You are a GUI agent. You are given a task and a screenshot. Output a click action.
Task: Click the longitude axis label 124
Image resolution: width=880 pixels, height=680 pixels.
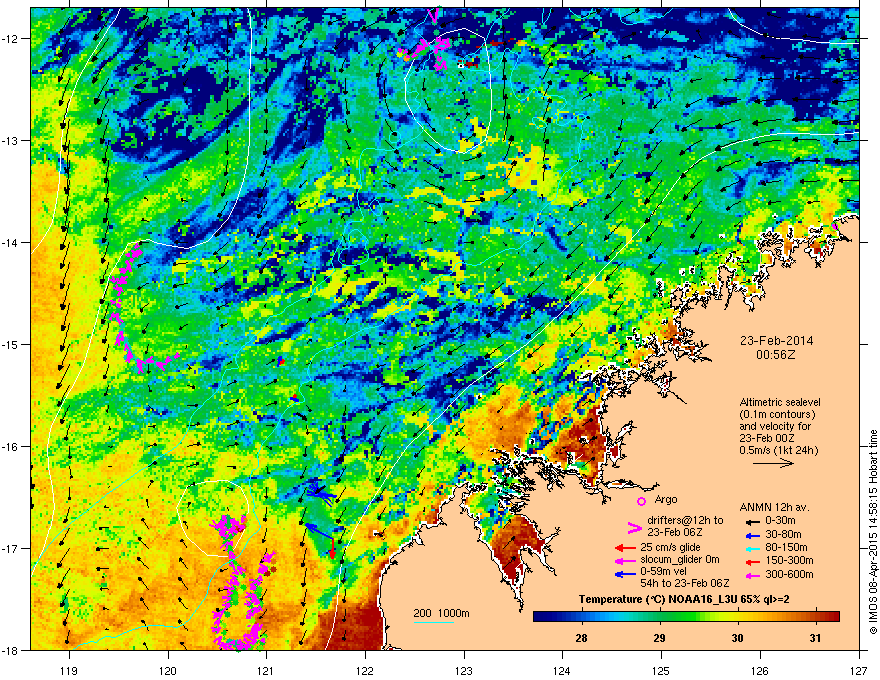click(562, 670)
